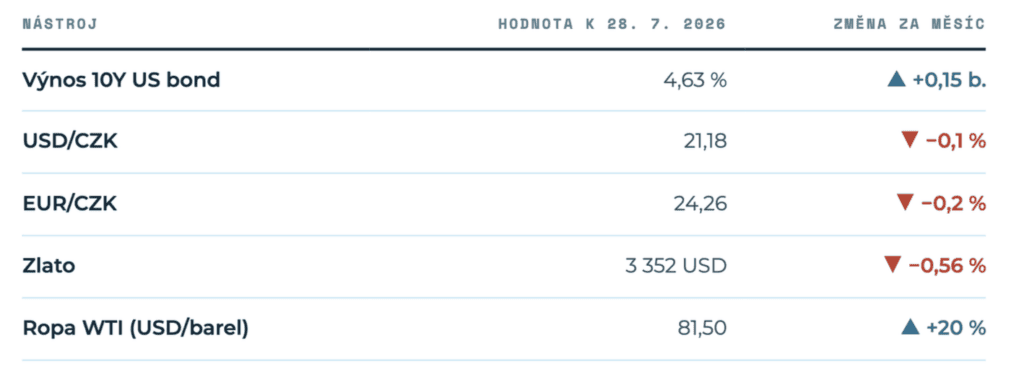Select the Ropa WTI (USD/barel) label
Image resolution: width=1024 pixels, height=380 pixels.
point(136,328)
